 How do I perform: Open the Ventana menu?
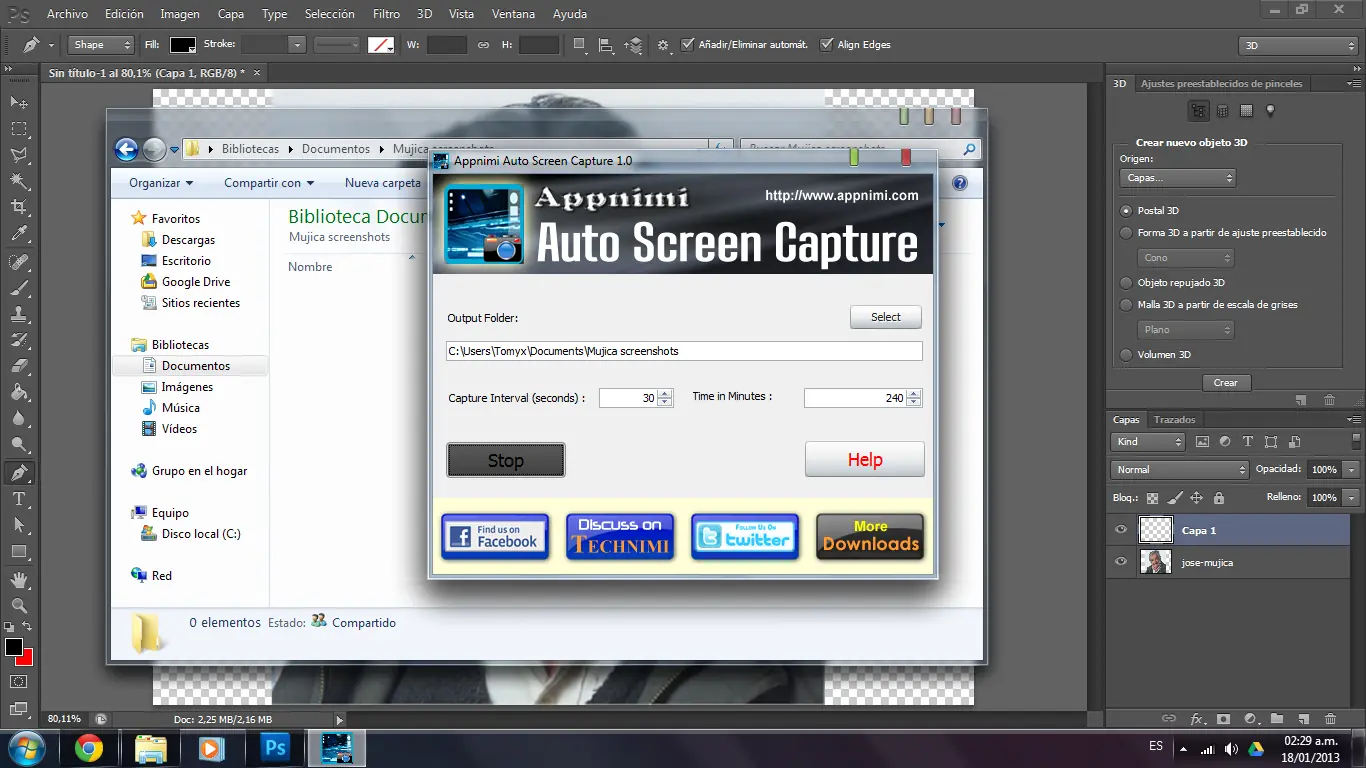point(512,14)
